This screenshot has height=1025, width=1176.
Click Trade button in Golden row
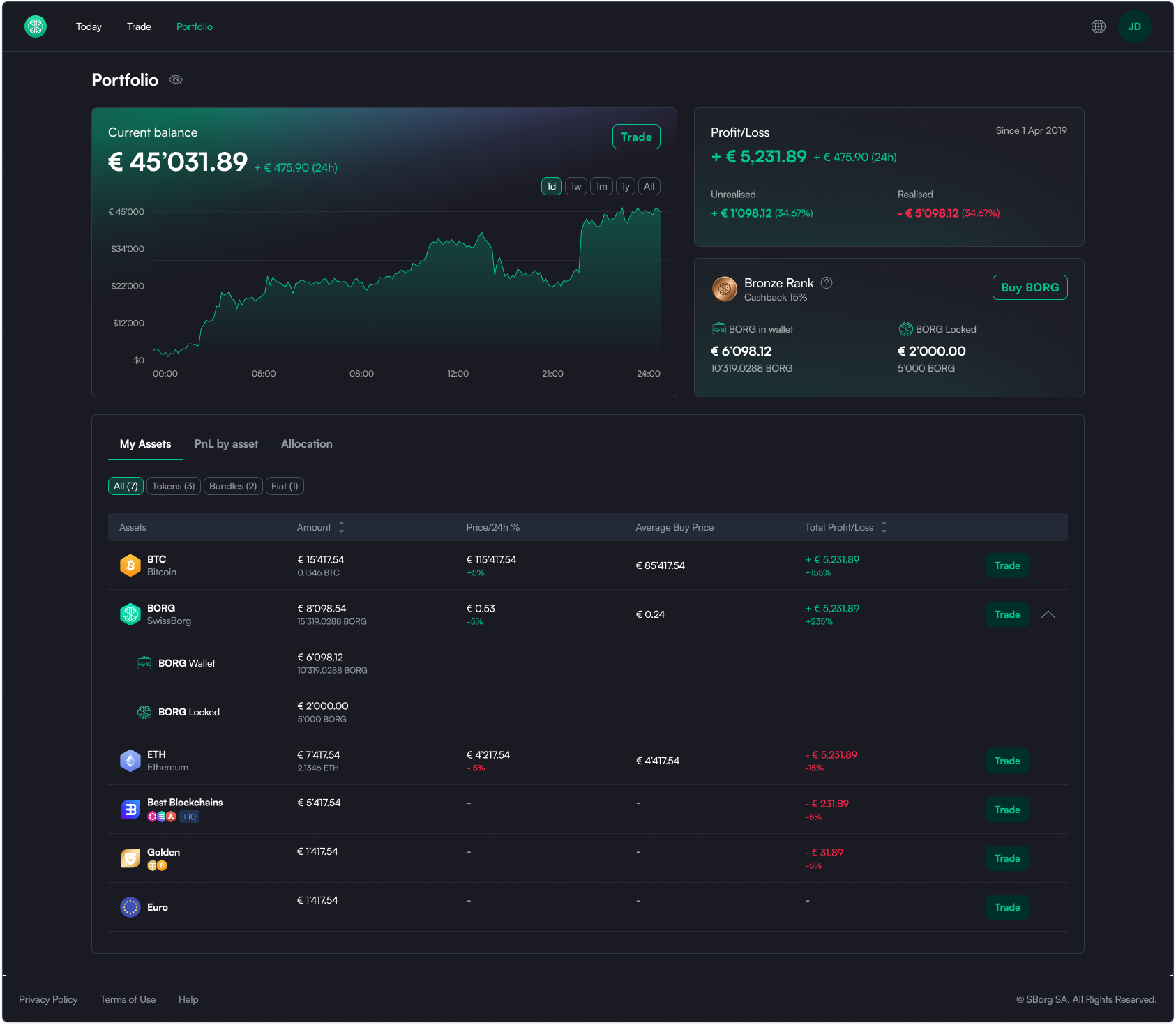[1007, 858]
